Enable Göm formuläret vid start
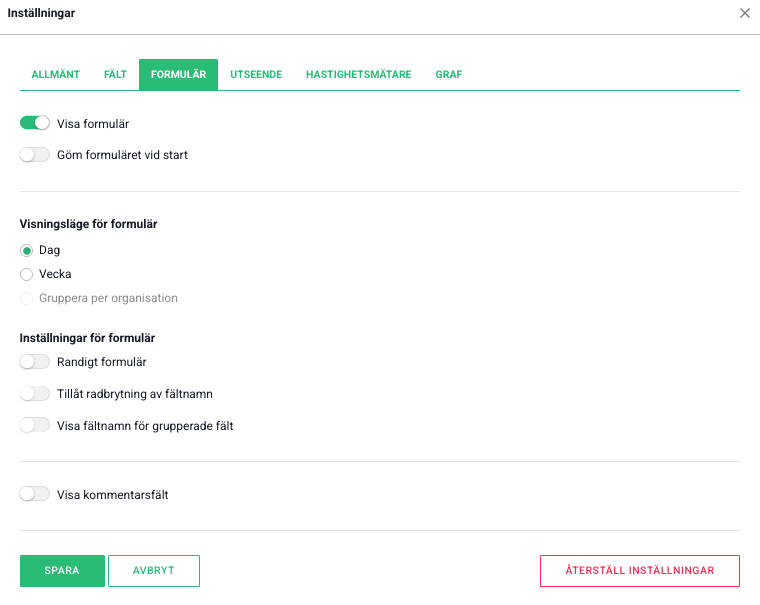The width and height of the screenshot is (760, 605). (35, 155)
